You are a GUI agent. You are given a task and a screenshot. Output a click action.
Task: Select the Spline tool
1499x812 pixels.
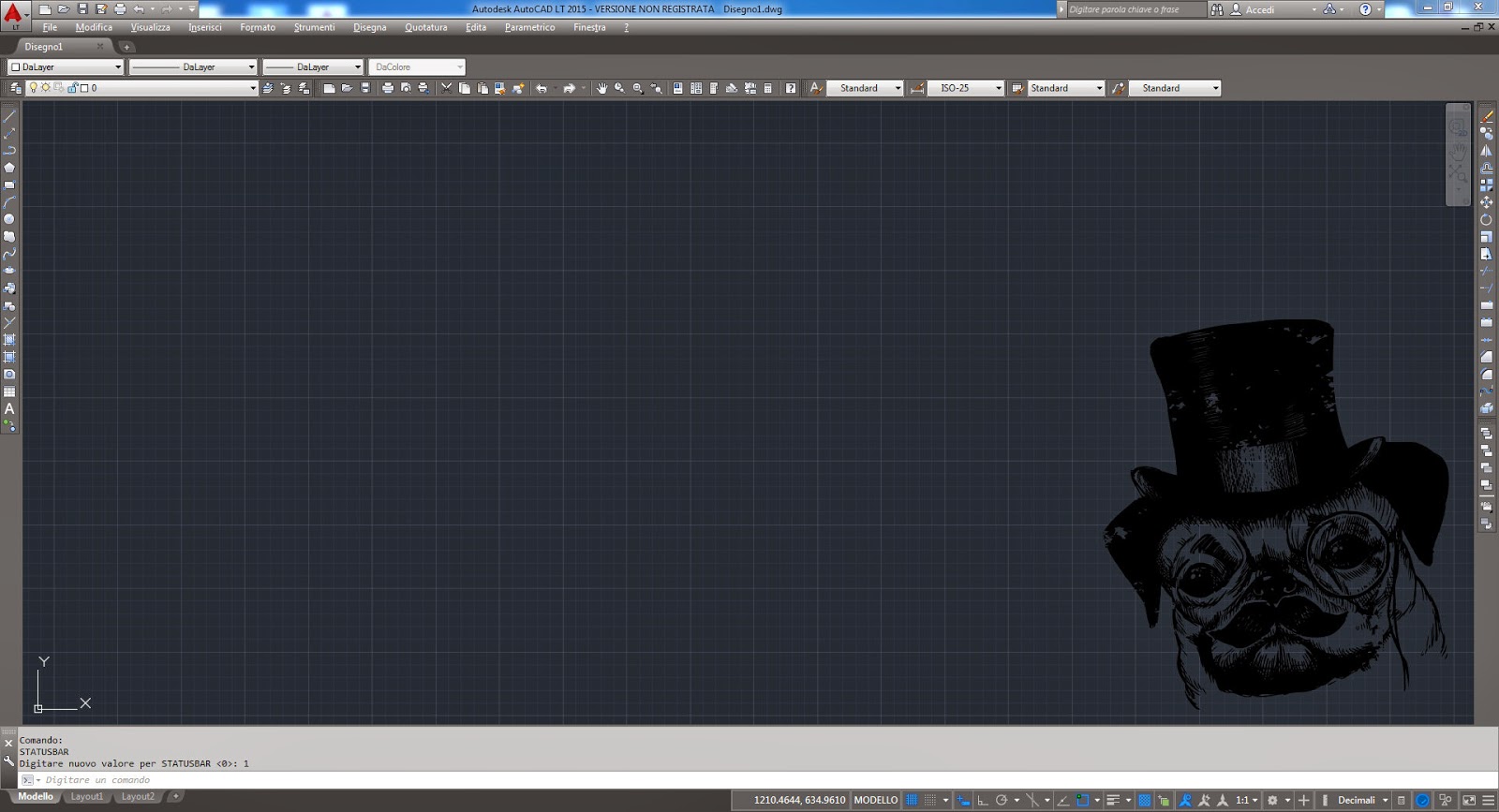[x=9, y=254]
